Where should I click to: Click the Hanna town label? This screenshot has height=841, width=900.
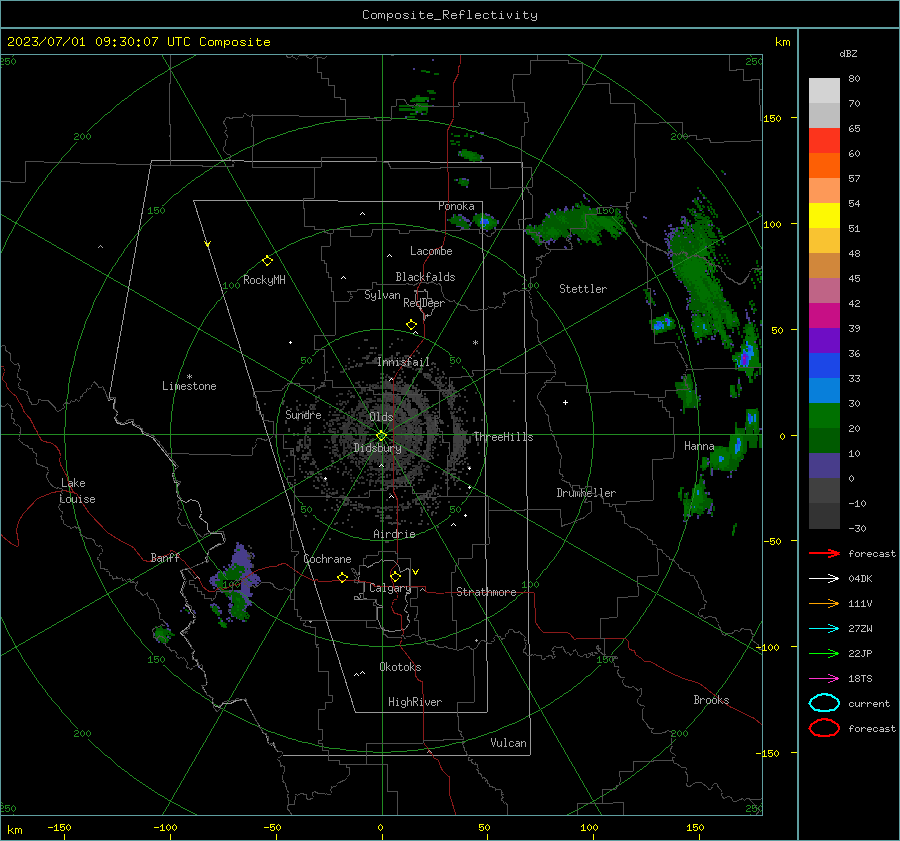[699, 446]
